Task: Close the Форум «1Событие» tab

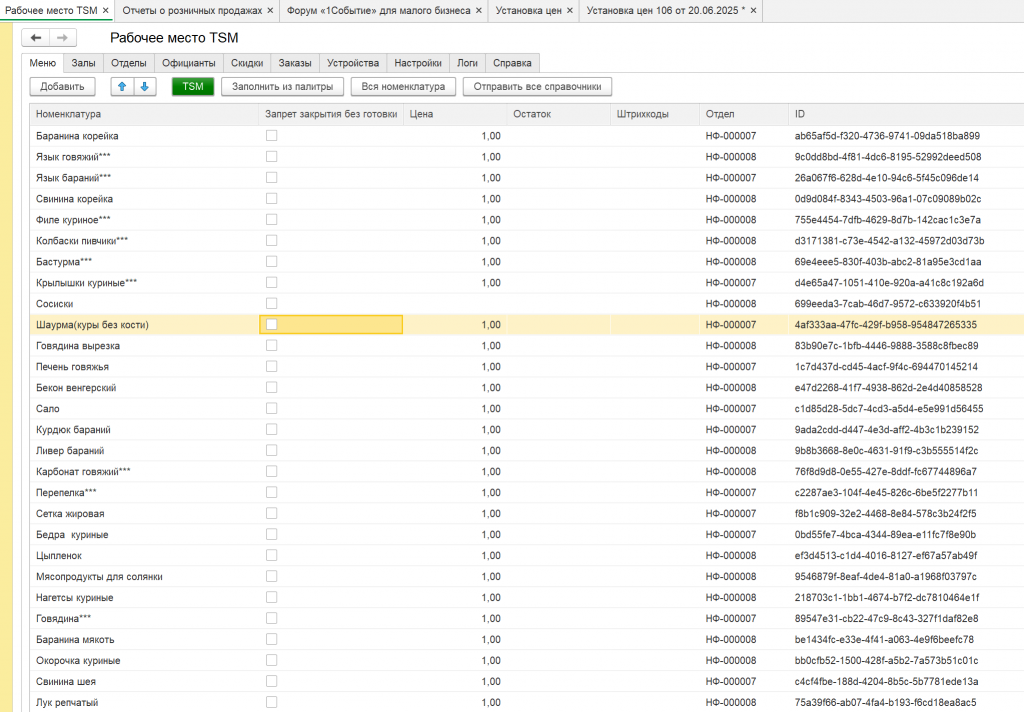Action: tap(479, 10)
